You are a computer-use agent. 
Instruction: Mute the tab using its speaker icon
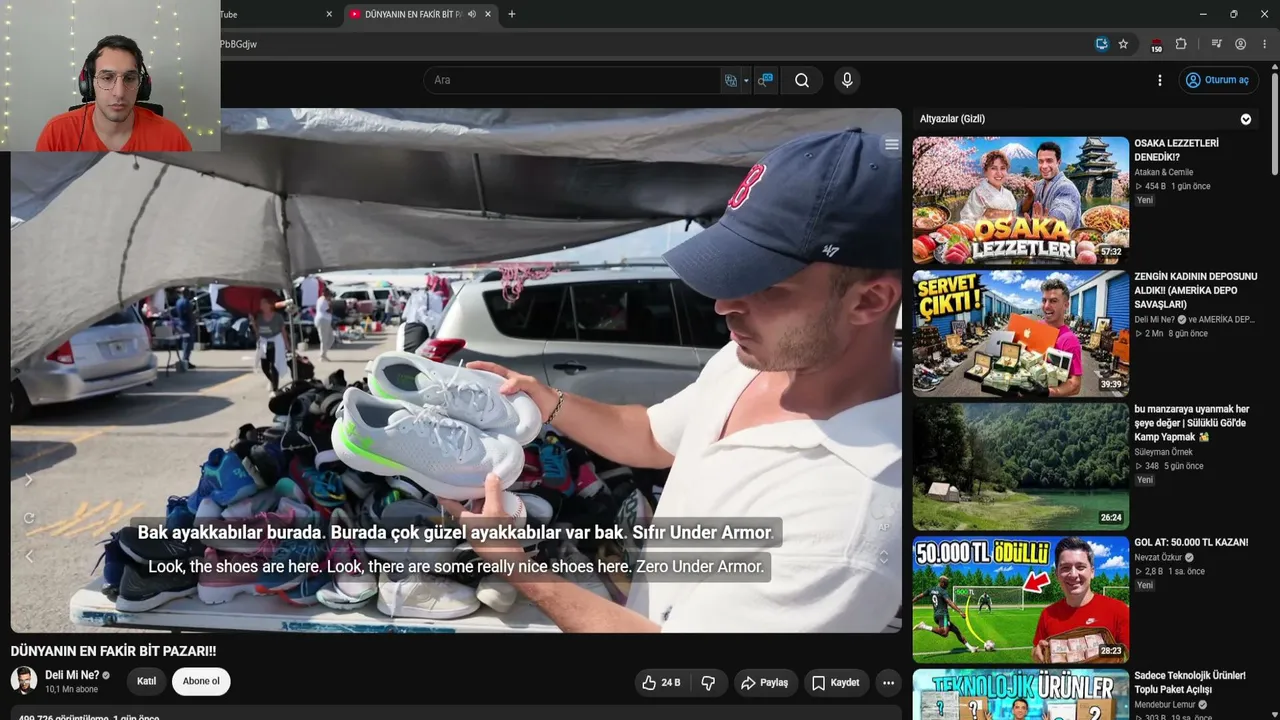[x=471, y=14]
